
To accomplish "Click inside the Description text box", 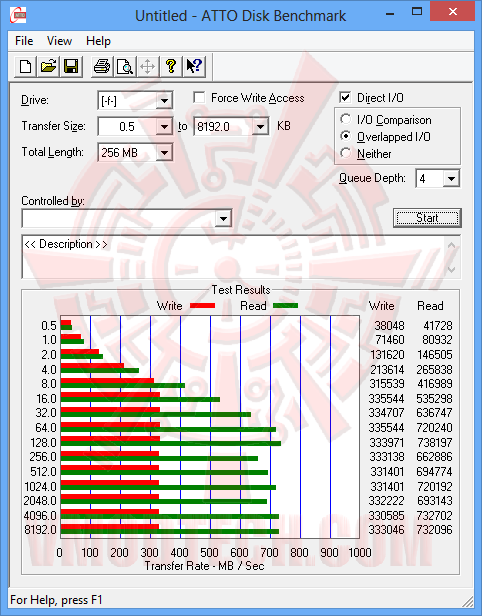I will (235, 257).
